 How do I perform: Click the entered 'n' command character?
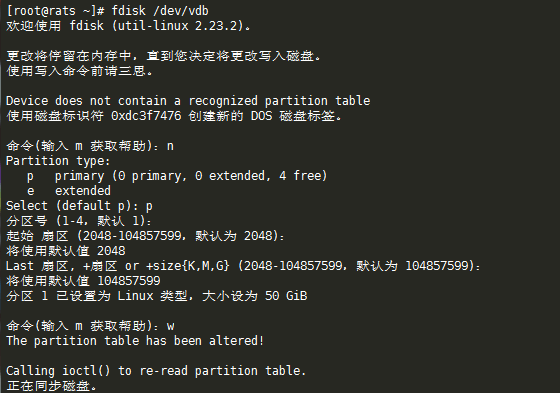tap(170, 146)
